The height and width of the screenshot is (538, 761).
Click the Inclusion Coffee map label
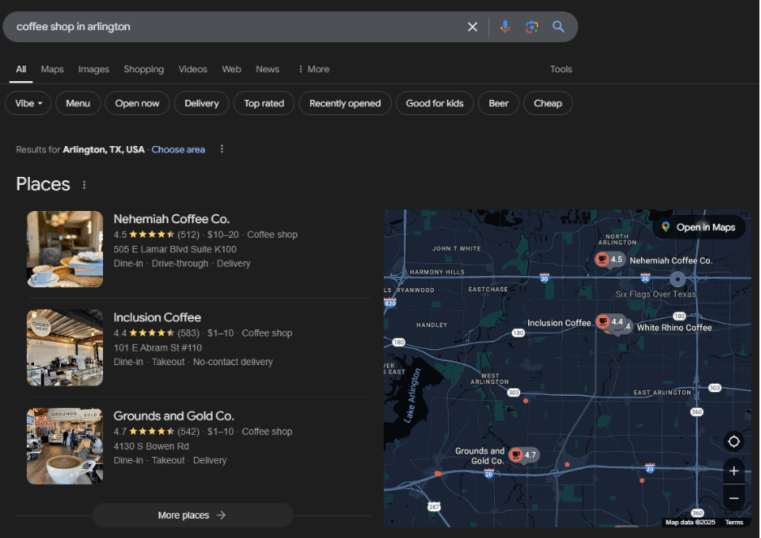click(x=559, y=323)
